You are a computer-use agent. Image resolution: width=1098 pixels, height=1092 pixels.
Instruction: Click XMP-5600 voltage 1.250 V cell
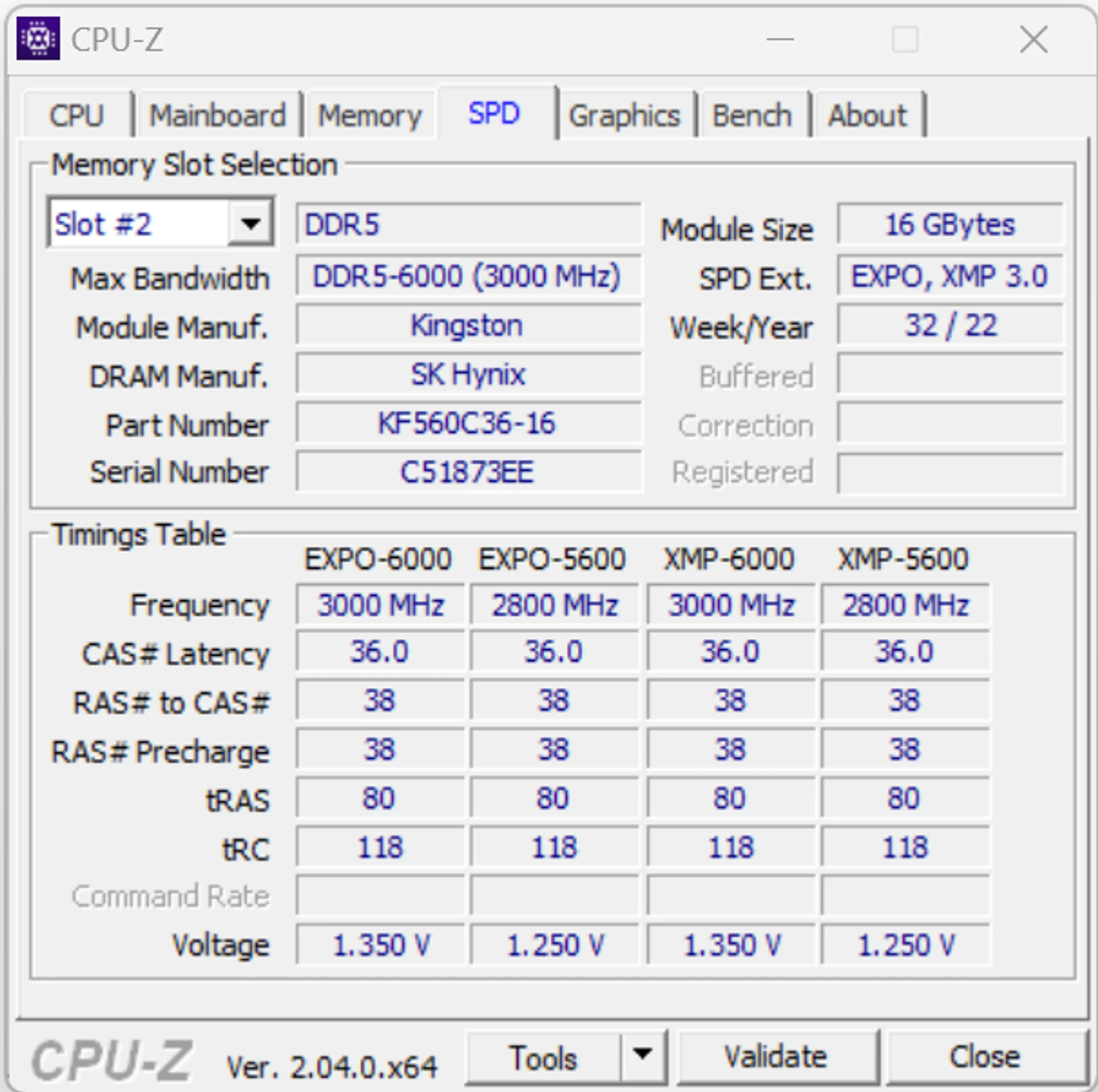click(x=906, y=944)
